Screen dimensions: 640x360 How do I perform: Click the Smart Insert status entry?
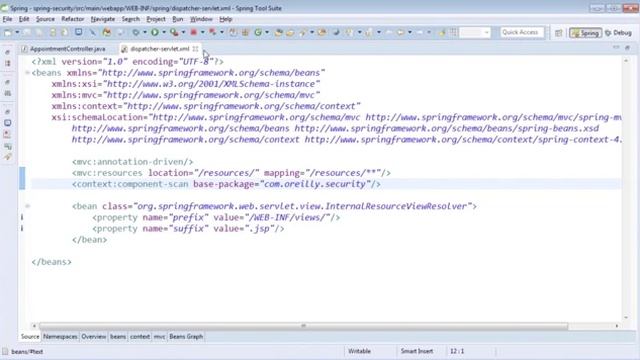pos(417,351)
